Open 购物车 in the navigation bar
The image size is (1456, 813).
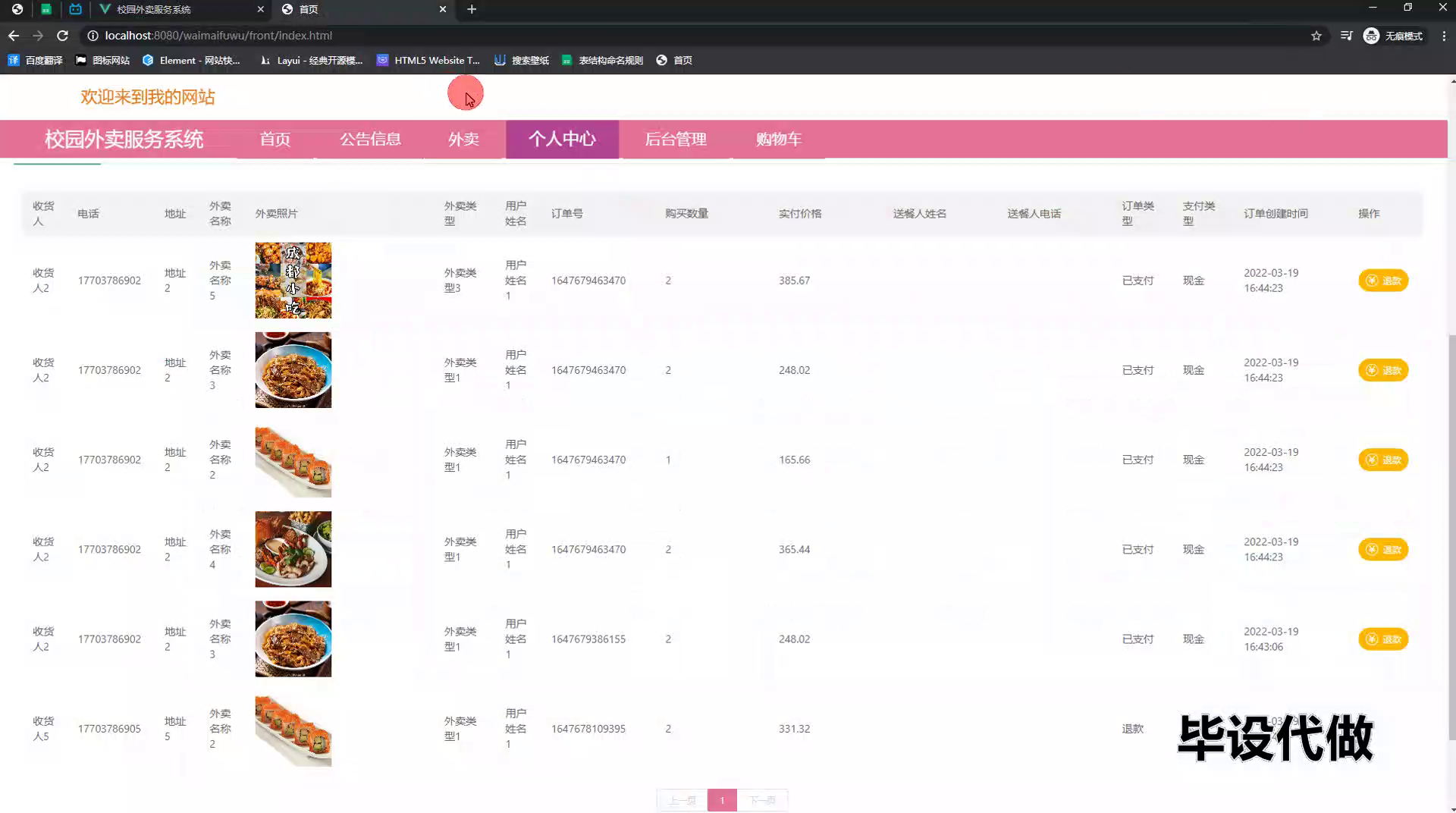click(779, 139)
